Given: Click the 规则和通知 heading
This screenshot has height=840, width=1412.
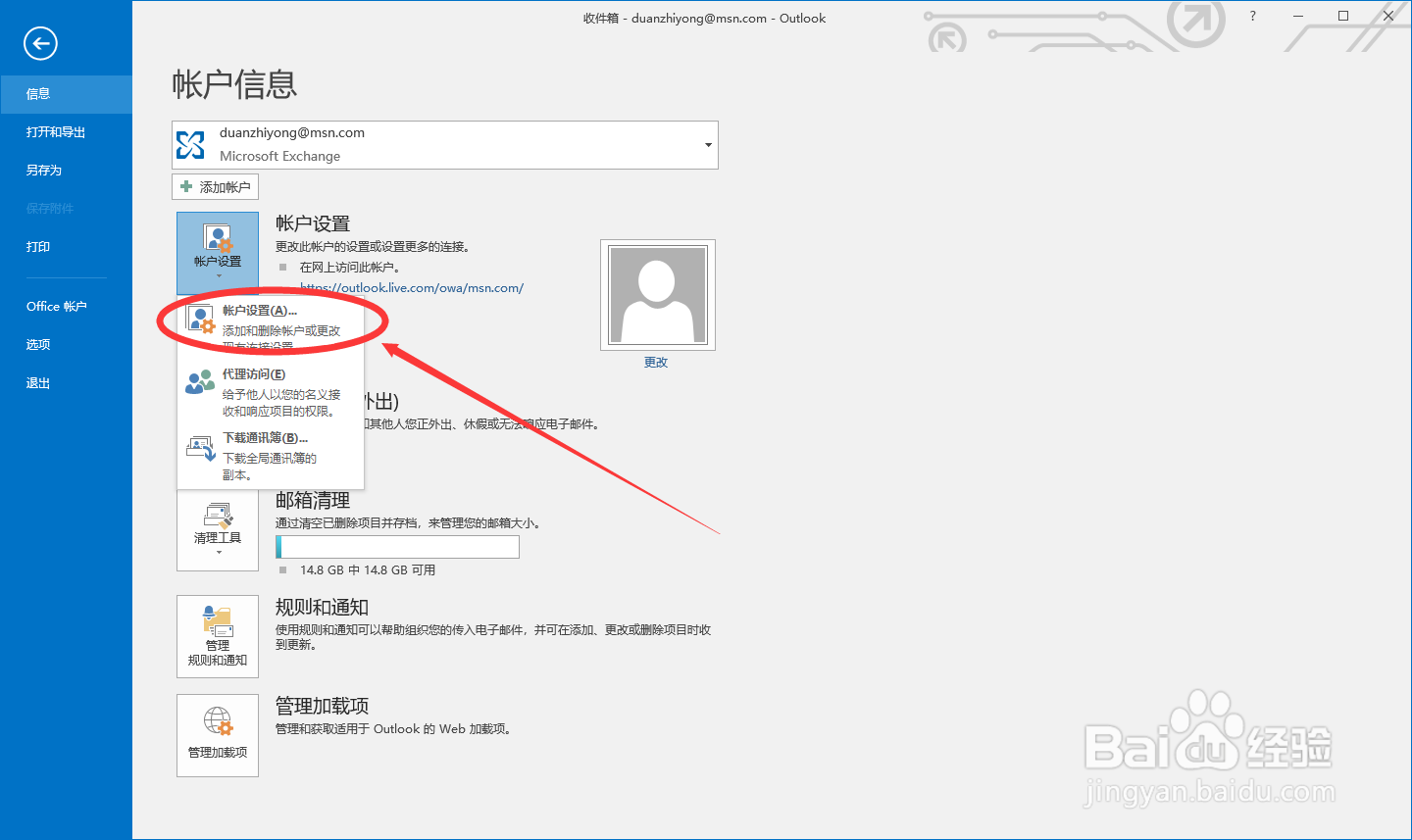Looking at the screenshot, I should coord(322,607).
